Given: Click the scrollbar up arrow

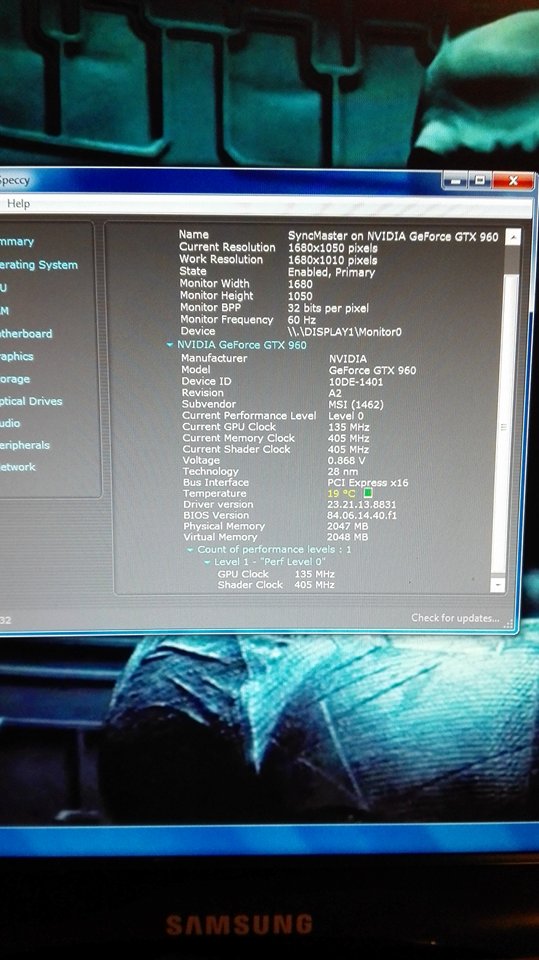Looking at the screenshot, I should point(513,236).
